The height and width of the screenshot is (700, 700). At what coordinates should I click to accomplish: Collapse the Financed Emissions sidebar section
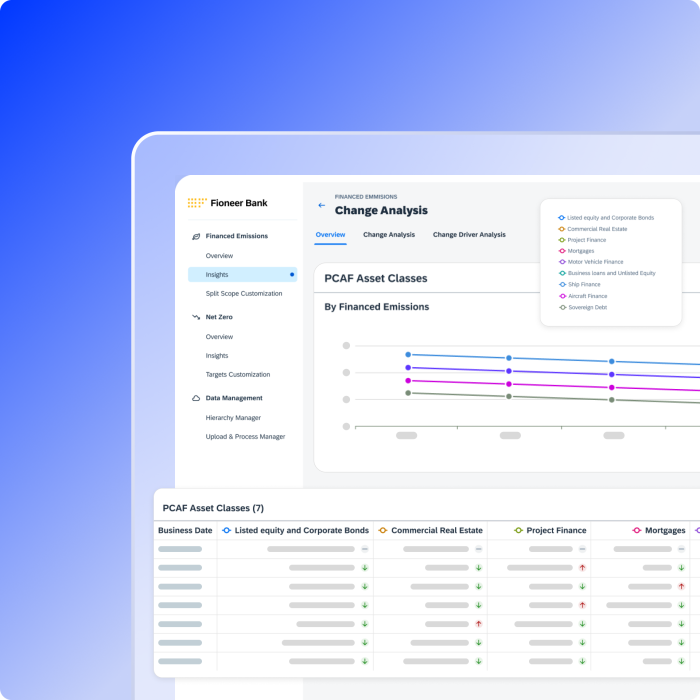pos(236,236)
